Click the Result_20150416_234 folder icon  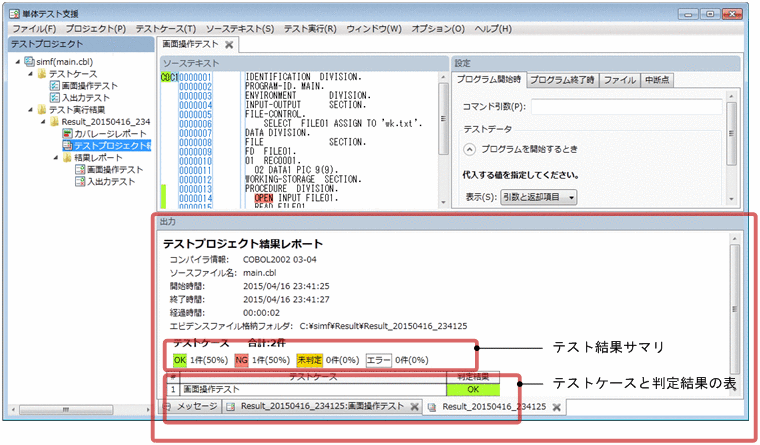point(55,122)
